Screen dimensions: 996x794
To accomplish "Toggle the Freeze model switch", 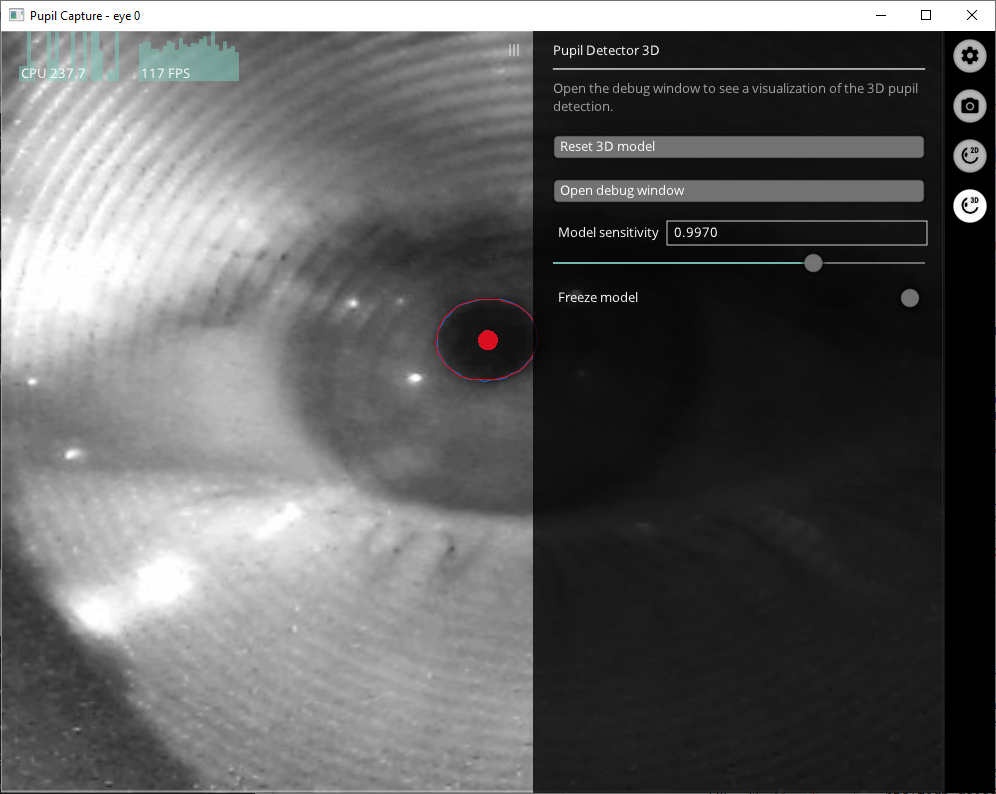I will (910, 298).
